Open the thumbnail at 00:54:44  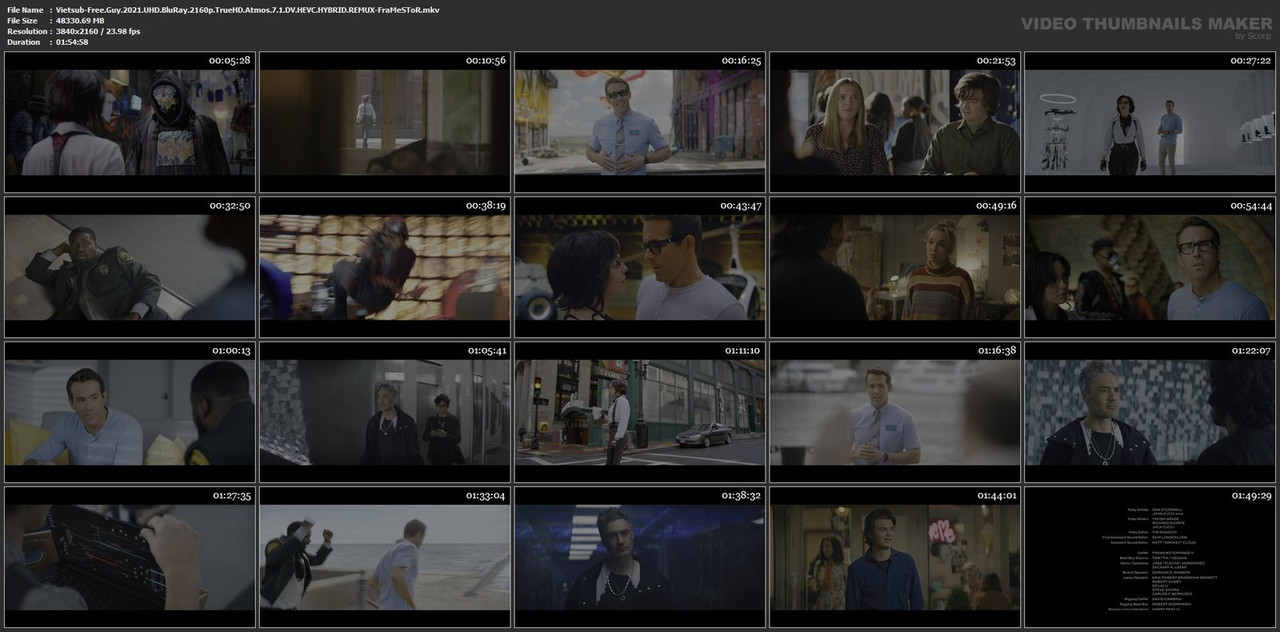click(x=1150, y=267)
